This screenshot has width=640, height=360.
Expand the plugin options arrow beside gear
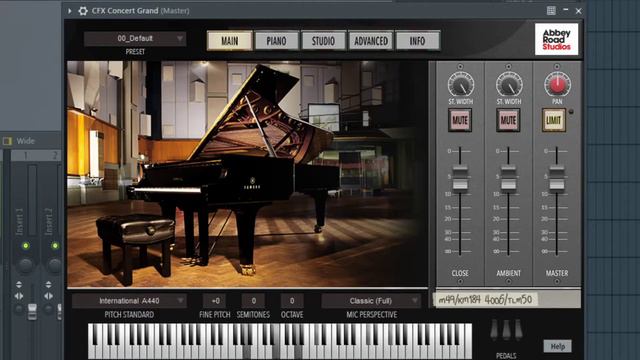[x=70, y=11]
